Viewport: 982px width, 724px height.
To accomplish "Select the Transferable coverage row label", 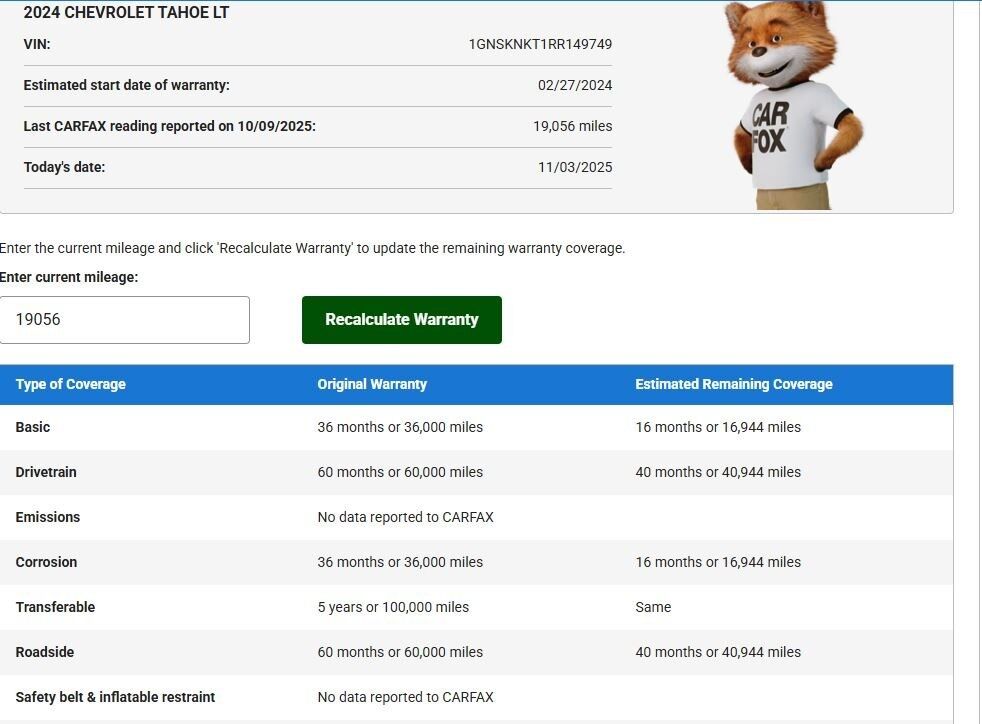I will click(55, 607).
